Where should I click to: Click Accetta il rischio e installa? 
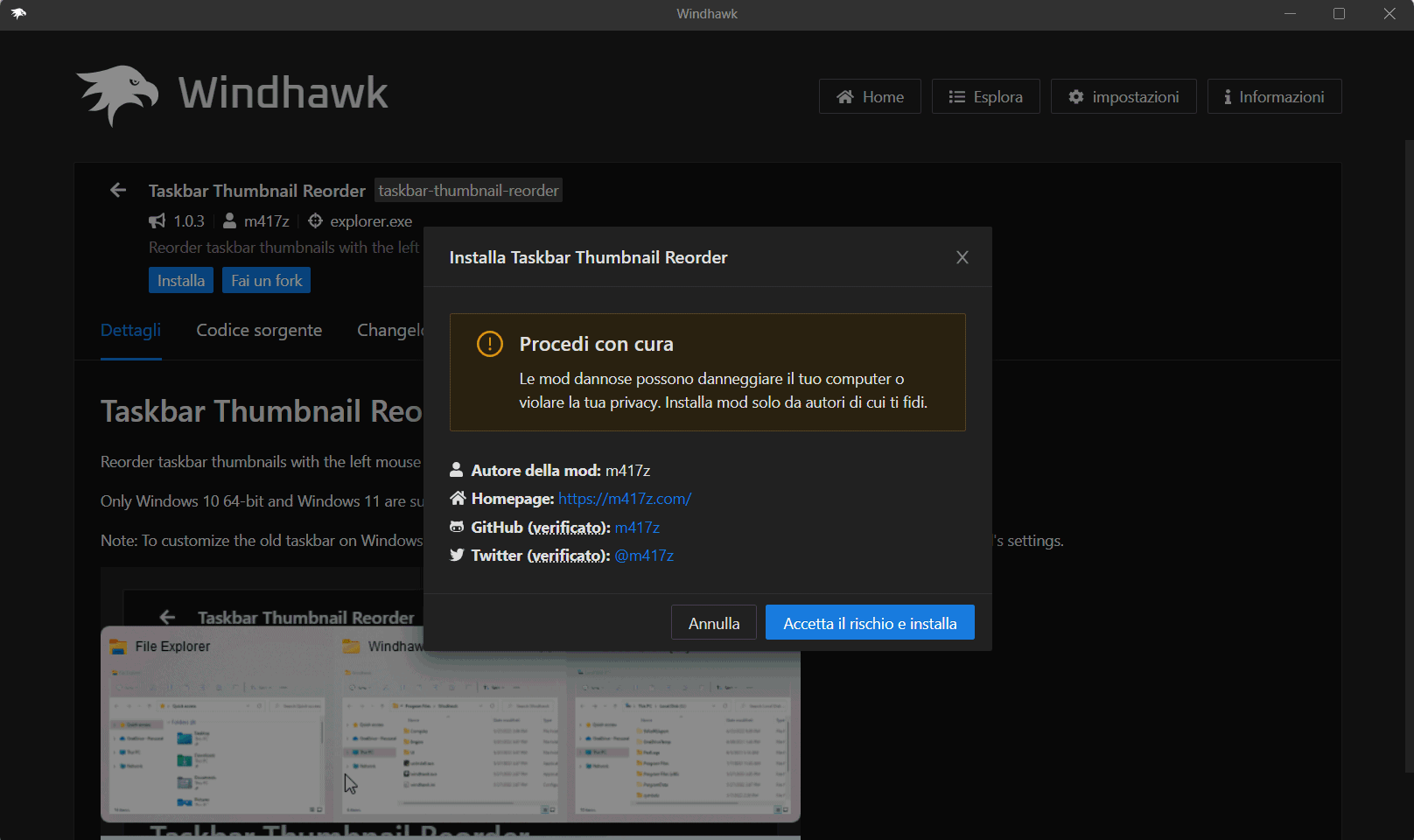coord(870,623)
